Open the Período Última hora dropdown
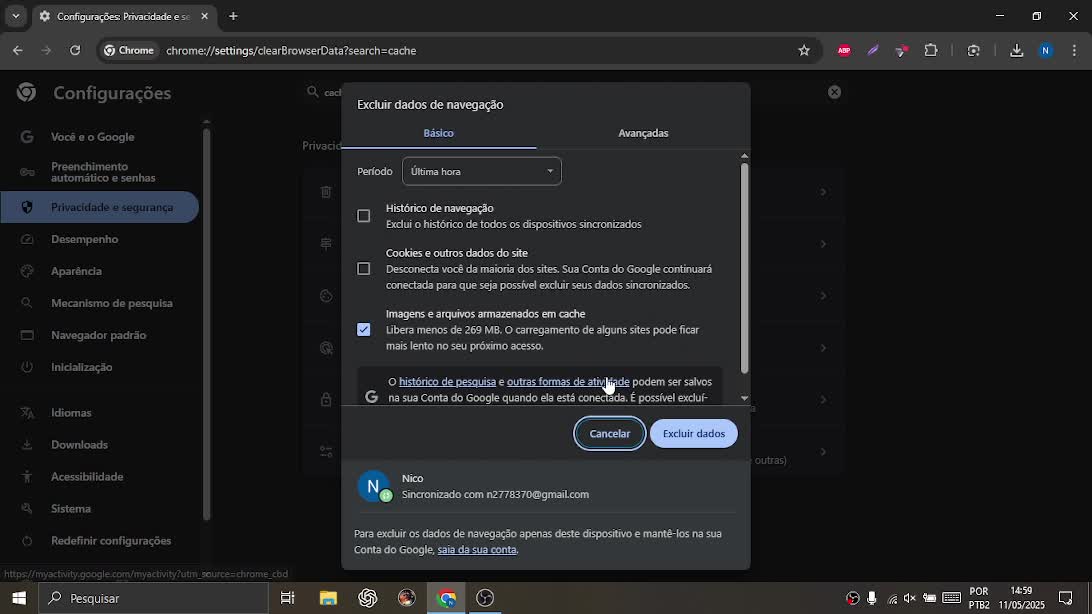Screen dimensions: 1092x614 (481, 171)
